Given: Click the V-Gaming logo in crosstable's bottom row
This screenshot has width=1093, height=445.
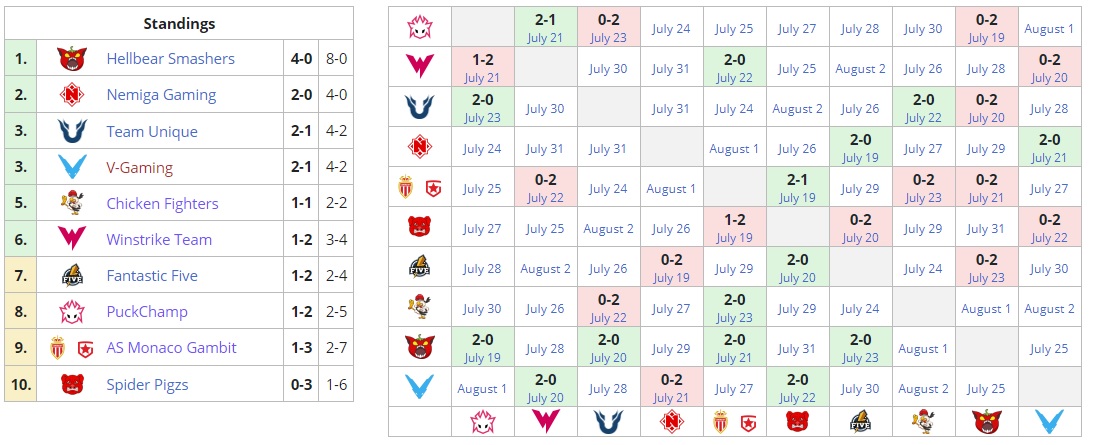Looking at the screenshot, I should [1049, 422].
